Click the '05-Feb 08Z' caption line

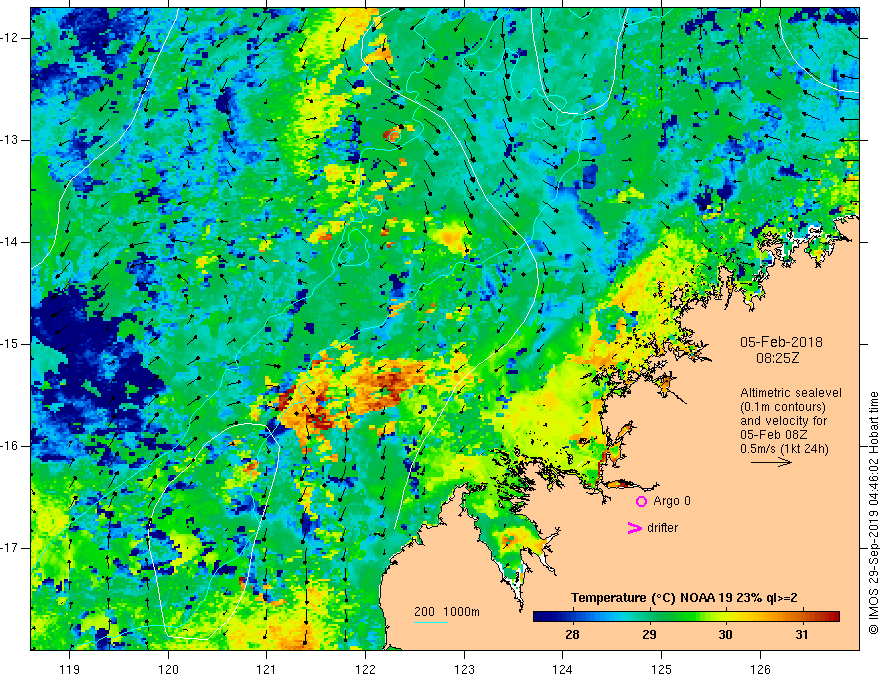(x=775, y=435)
